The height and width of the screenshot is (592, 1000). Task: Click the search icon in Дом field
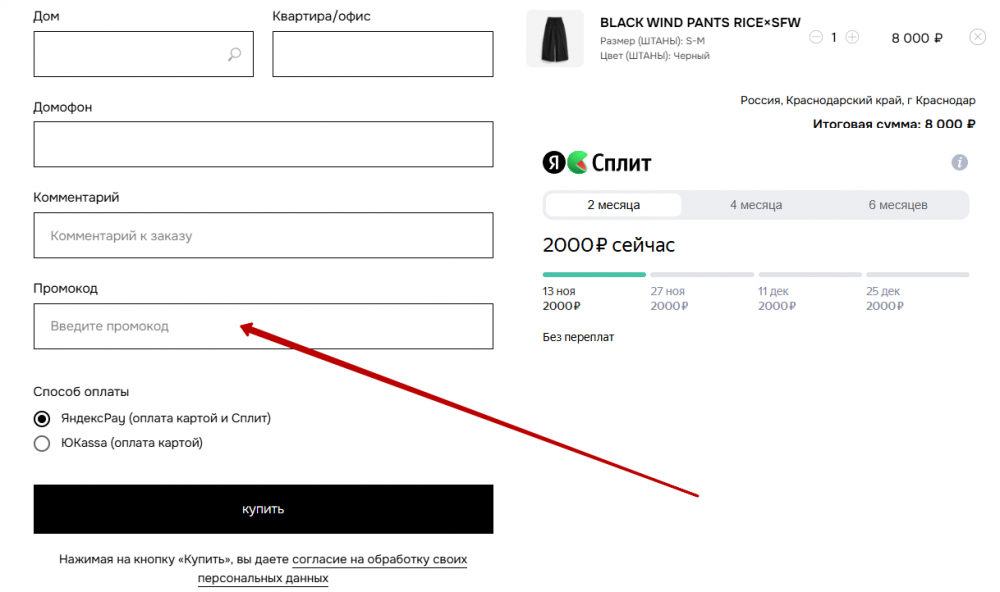(234, 55)
